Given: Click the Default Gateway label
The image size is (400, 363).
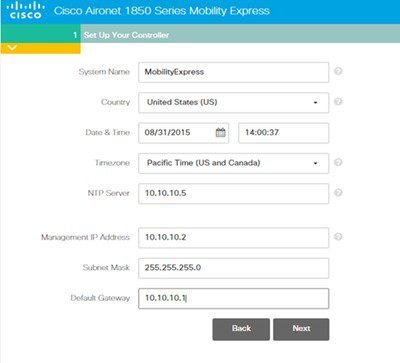Looking at the screenshot, I should click(100, 298).
